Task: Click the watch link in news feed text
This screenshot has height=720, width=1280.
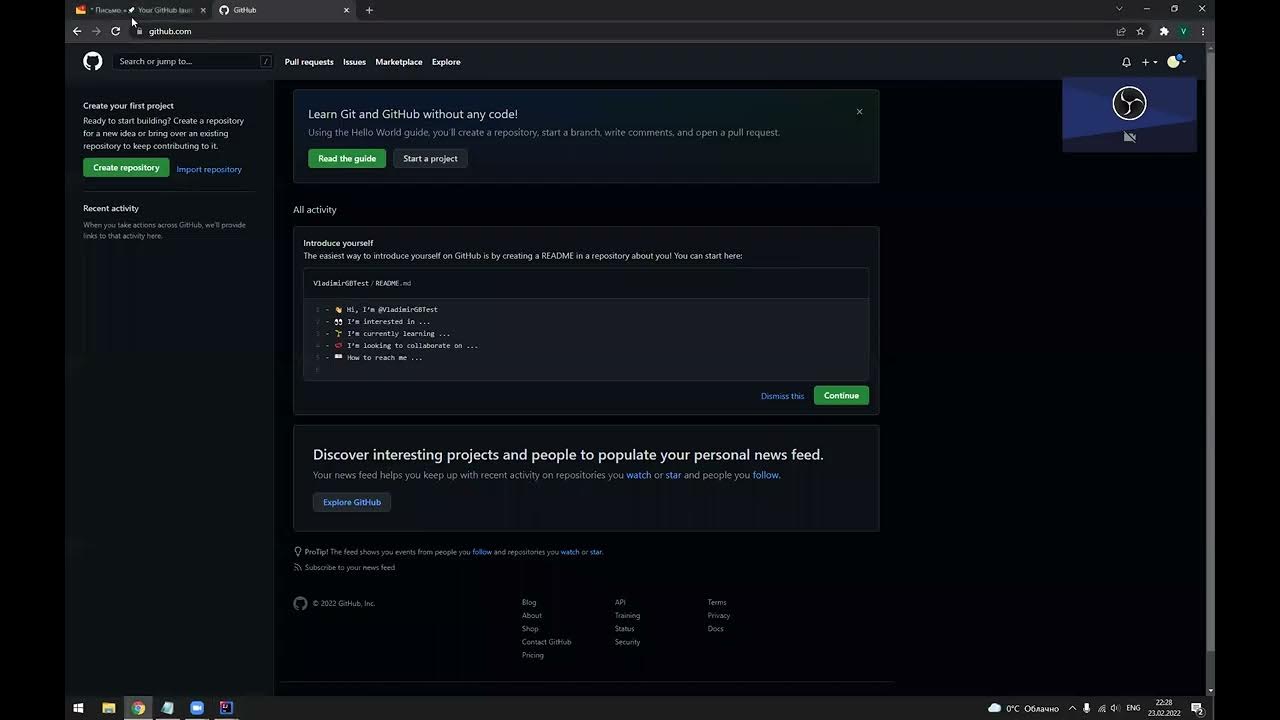Action: [638, 475]
